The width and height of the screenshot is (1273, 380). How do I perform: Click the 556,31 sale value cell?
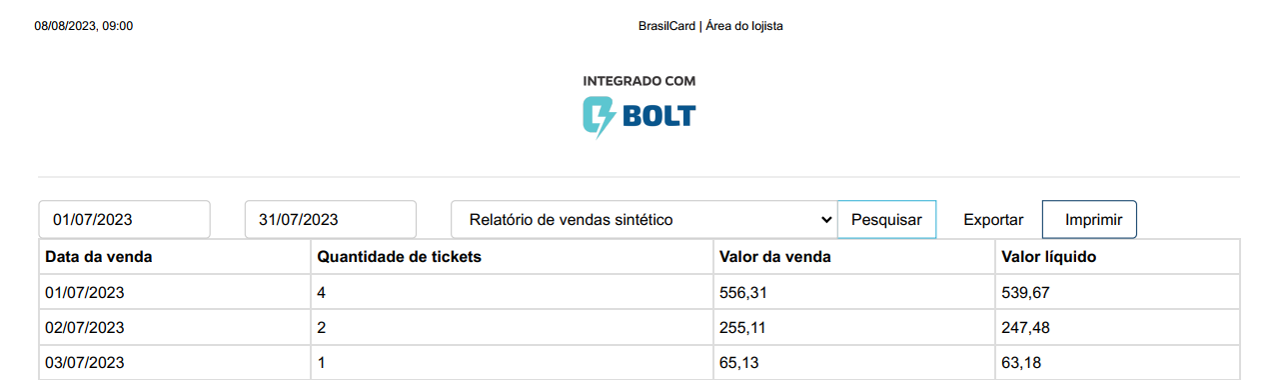pyautogui.click(x=854, y=293)
